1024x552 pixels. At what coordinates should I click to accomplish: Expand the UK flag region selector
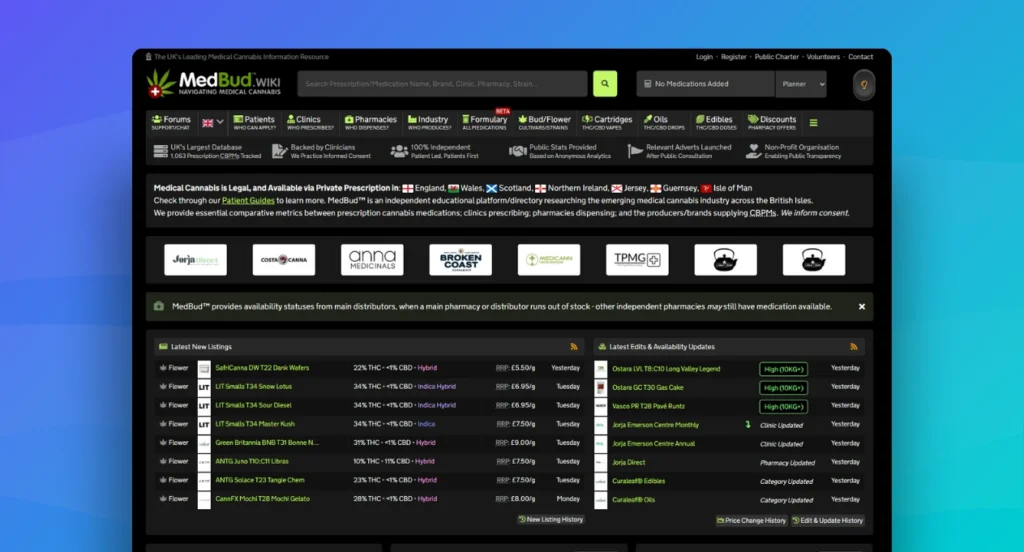point(213,123)
